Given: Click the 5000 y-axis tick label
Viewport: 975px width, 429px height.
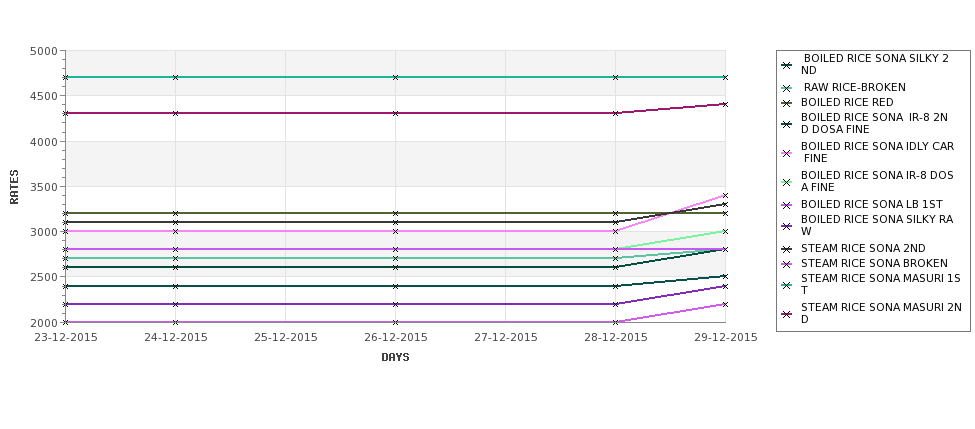Looking at the screenshot, I should pos(44,51).
